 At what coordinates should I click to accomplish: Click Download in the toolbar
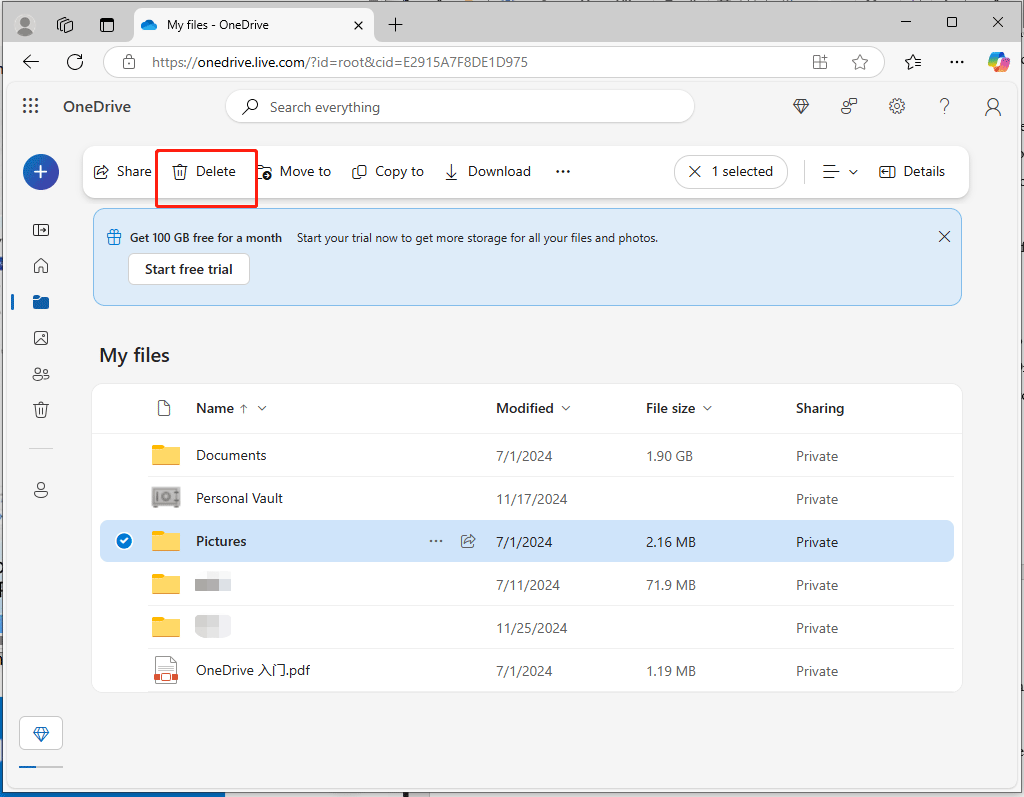(488, 172)
